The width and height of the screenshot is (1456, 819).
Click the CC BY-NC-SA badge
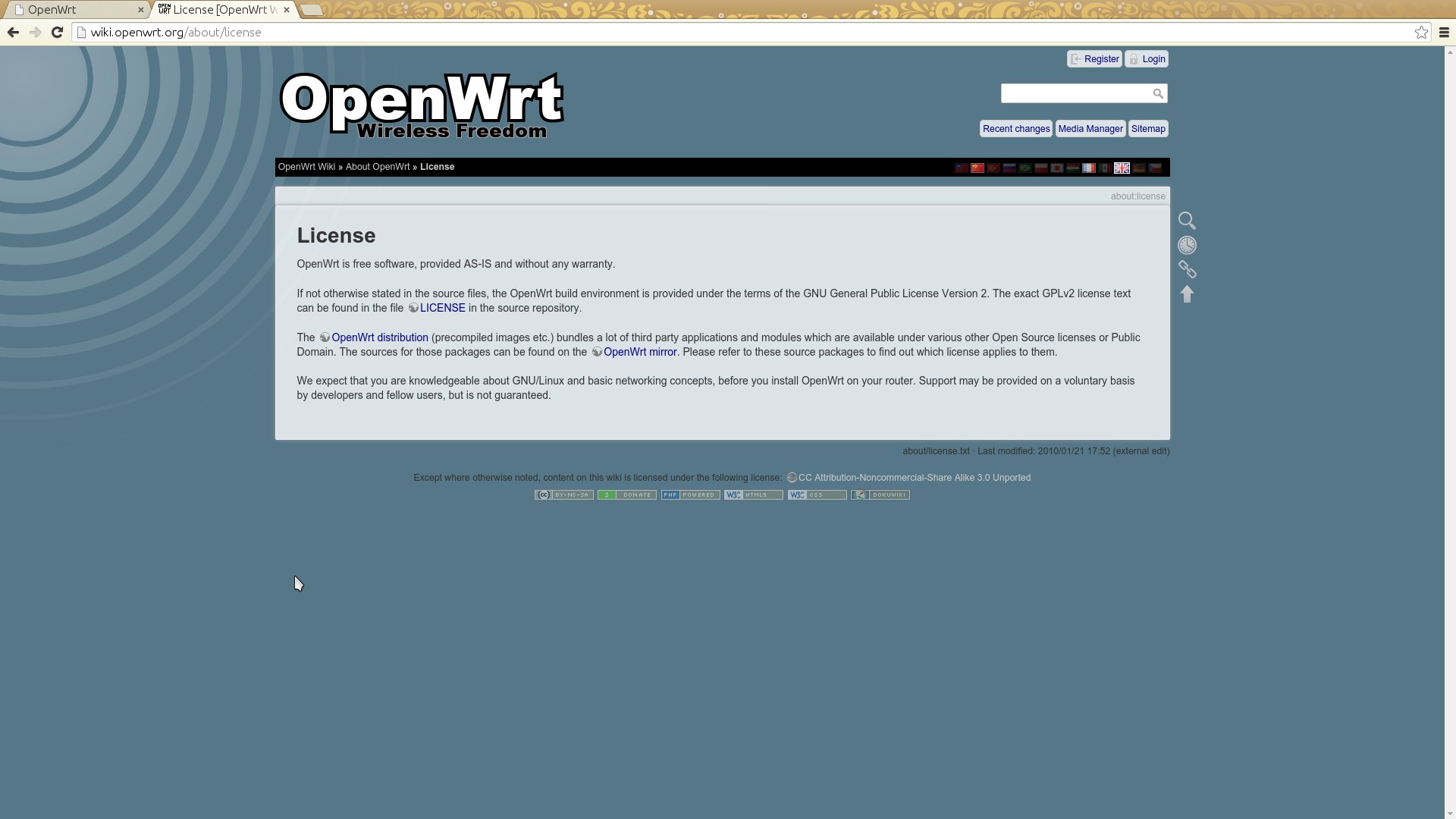pos(563,494)
